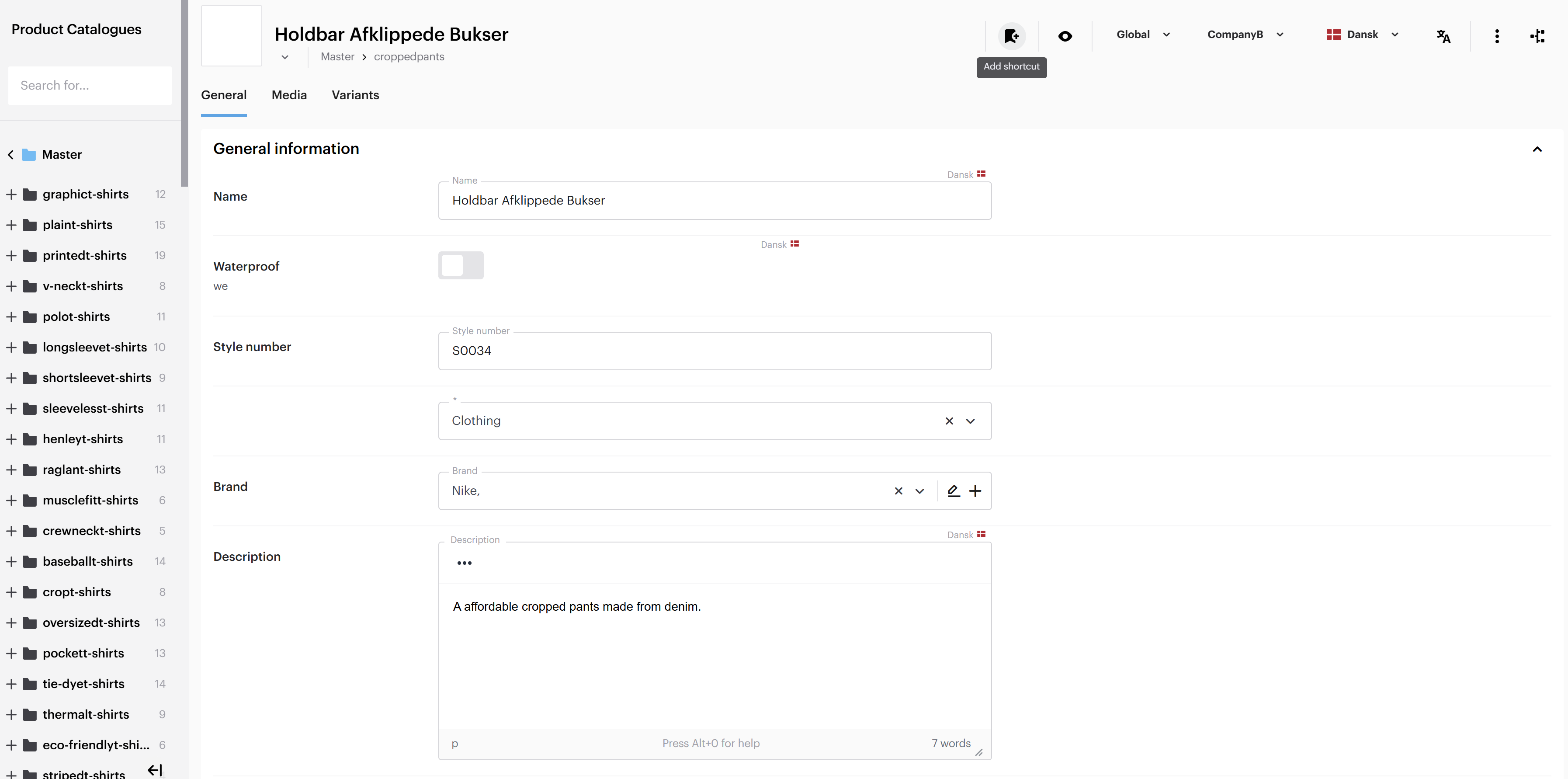Screen dimensions: 1568x779
Task: Open the Global channel dropdown
Action: pyautogui.click(x=1142, y=35)
